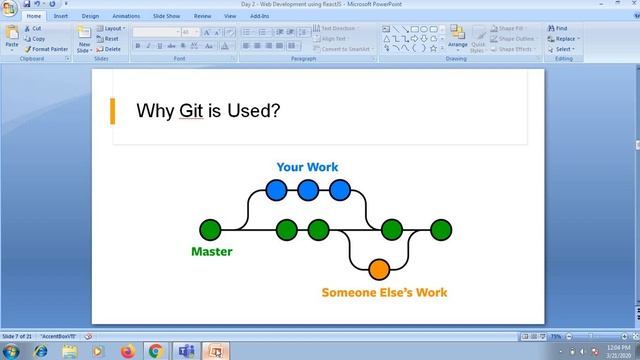This screenshot has height=360, width=640.
Task: Zoom in using the plus button
Action: pos(624,336)
